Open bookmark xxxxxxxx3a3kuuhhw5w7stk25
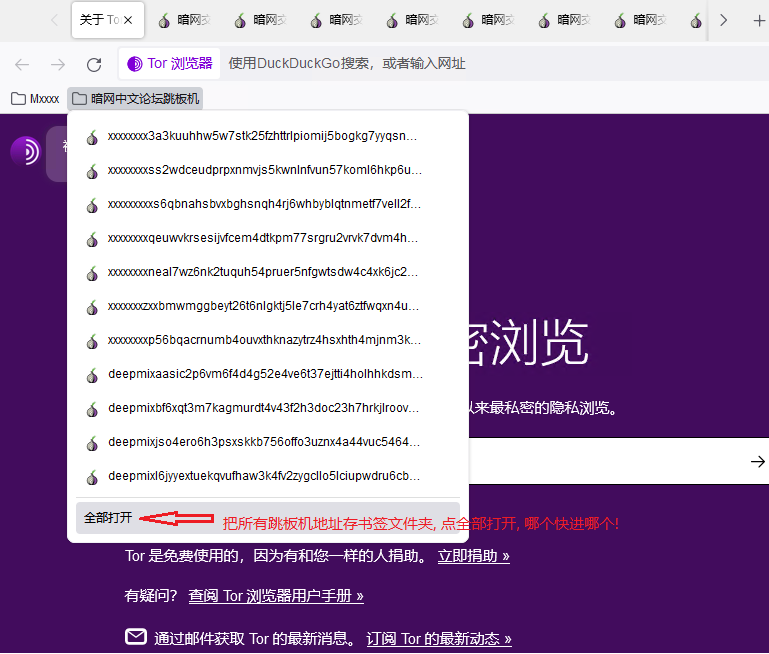769x654 pixels. point(268,136)
